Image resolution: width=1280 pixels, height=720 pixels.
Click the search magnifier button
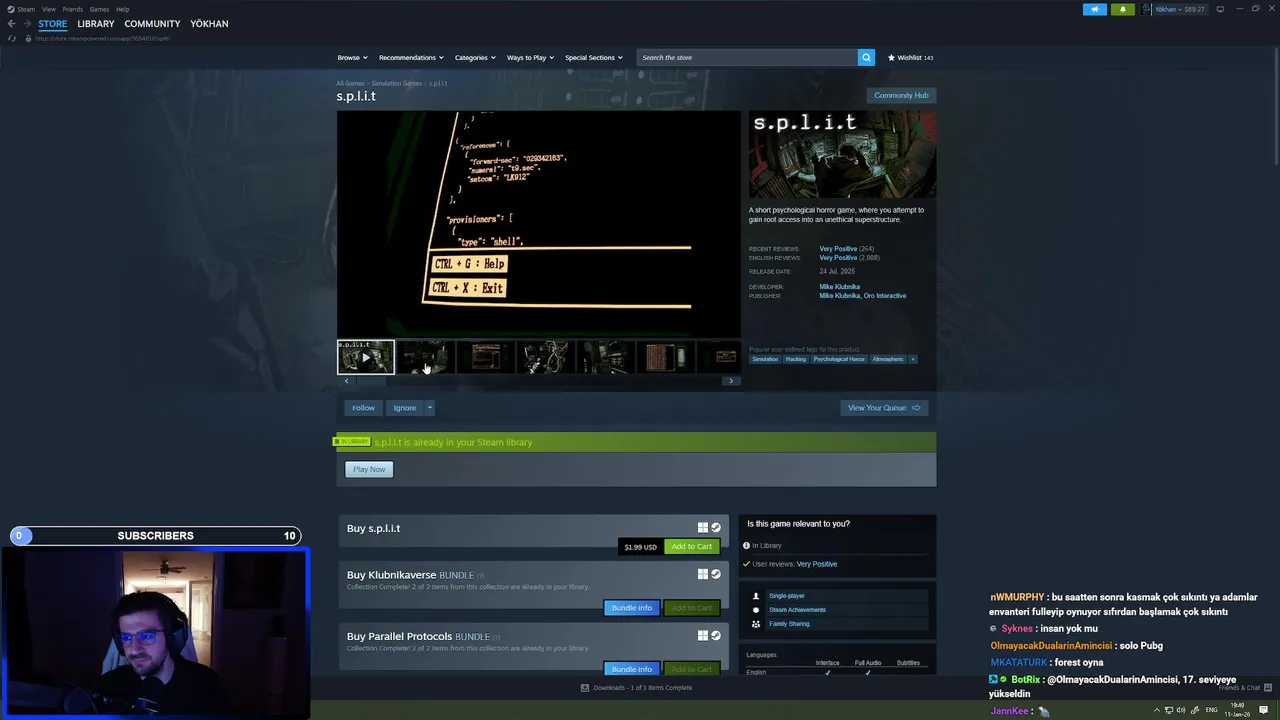click(866, 57)
